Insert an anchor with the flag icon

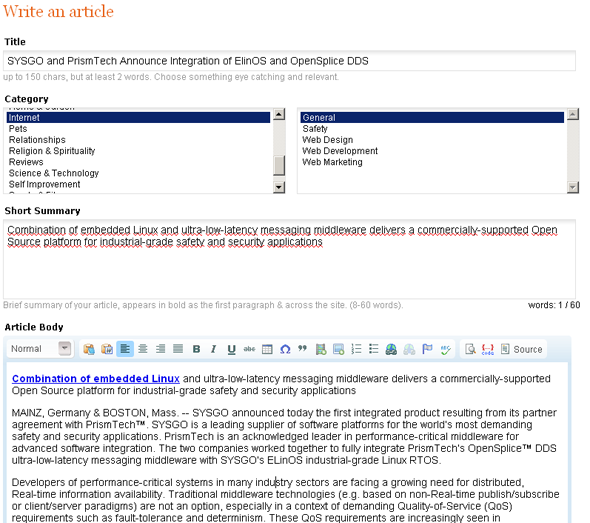point(427,349)
